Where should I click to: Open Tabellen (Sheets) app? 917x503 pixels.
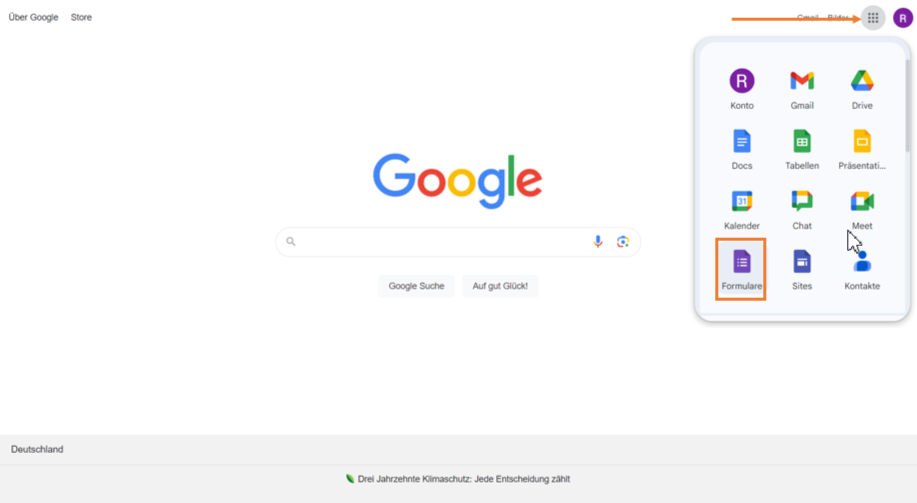(802, 149)
